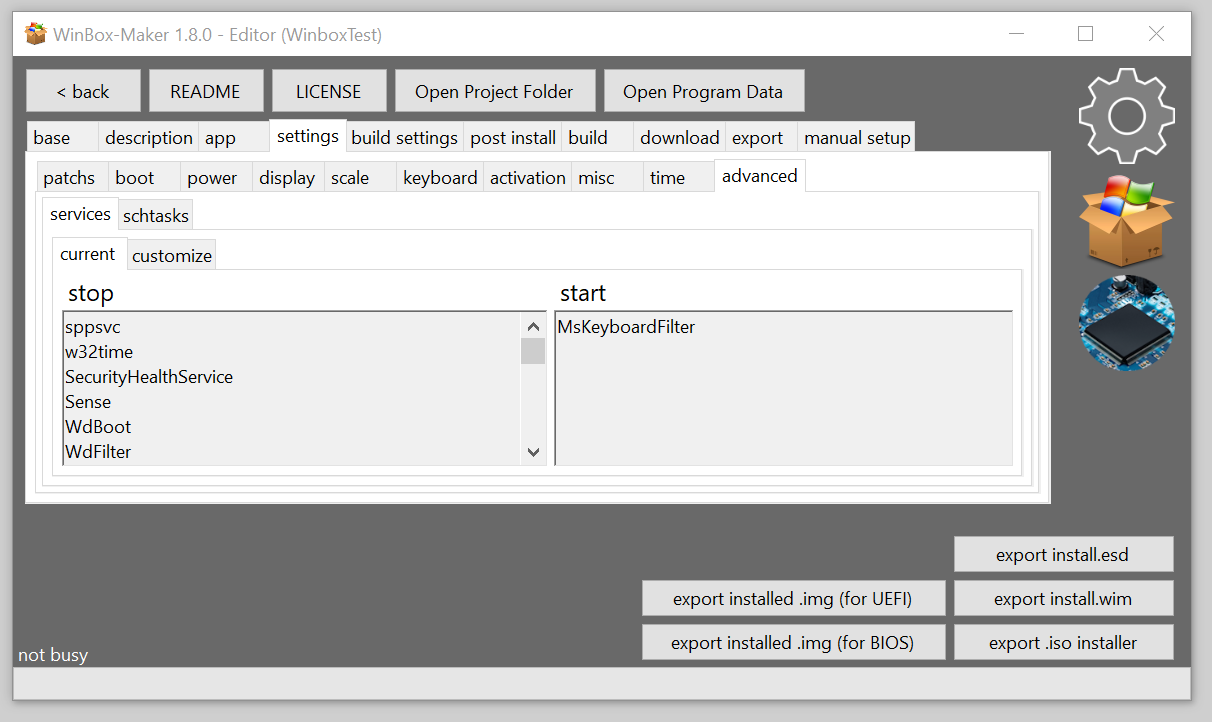Click Open Program Data
The width and height of the screenshot is (1212, 722).
(704, 91)
